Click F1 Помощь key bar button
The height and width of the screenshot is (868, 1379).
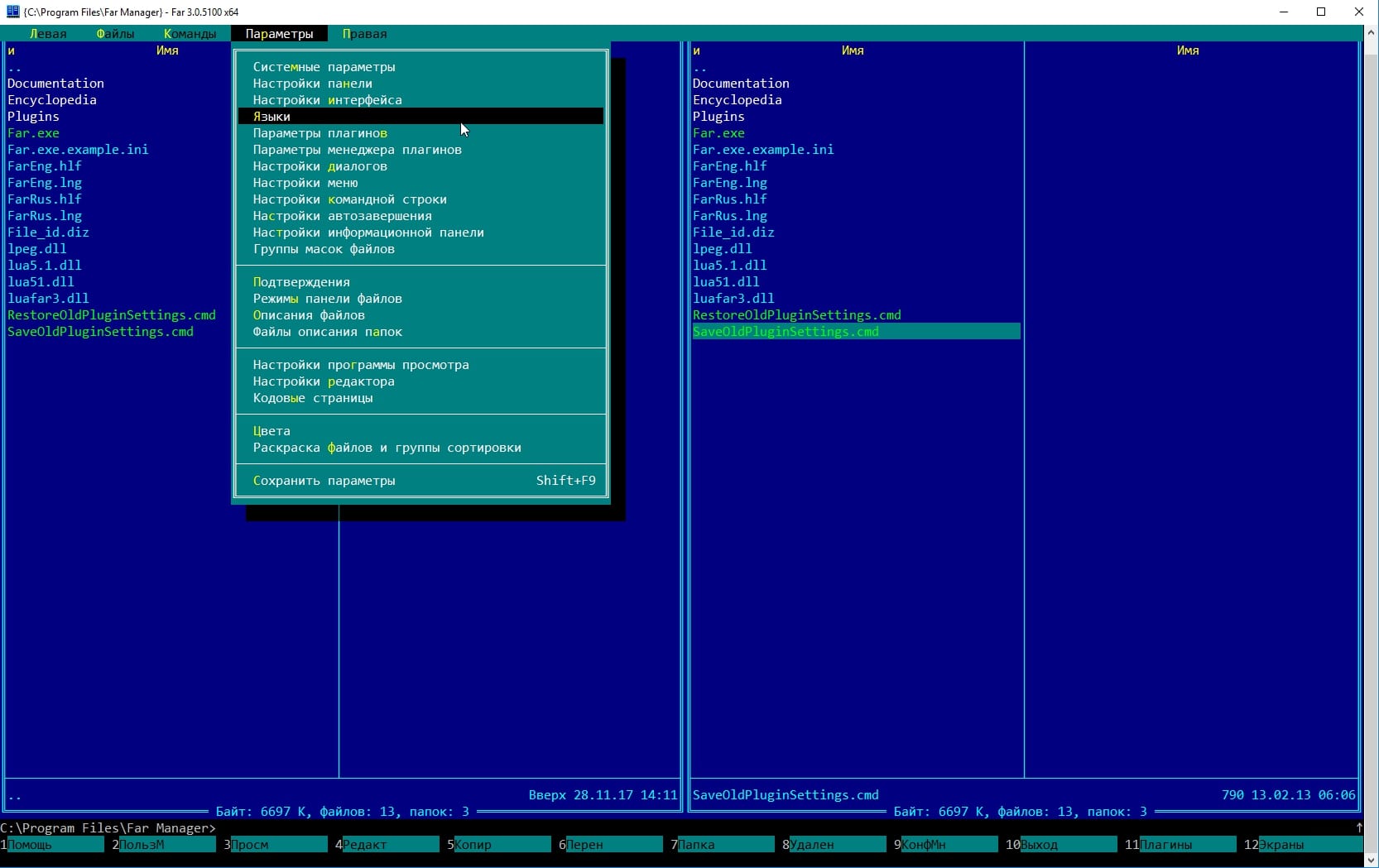point(52,845)
